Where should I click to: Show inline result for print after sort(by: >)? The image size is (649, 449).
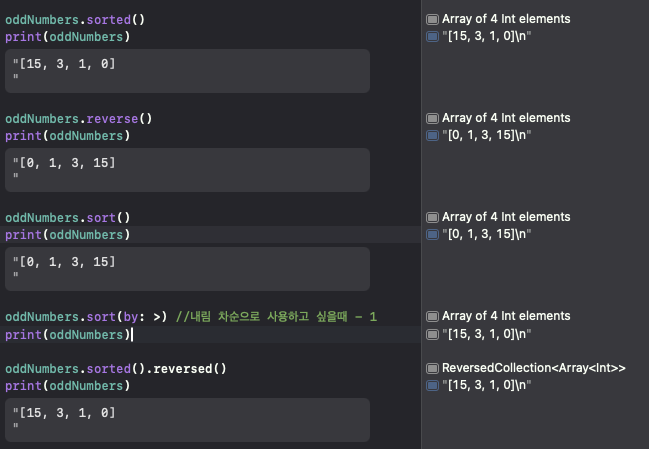click(x=432, y=334)
